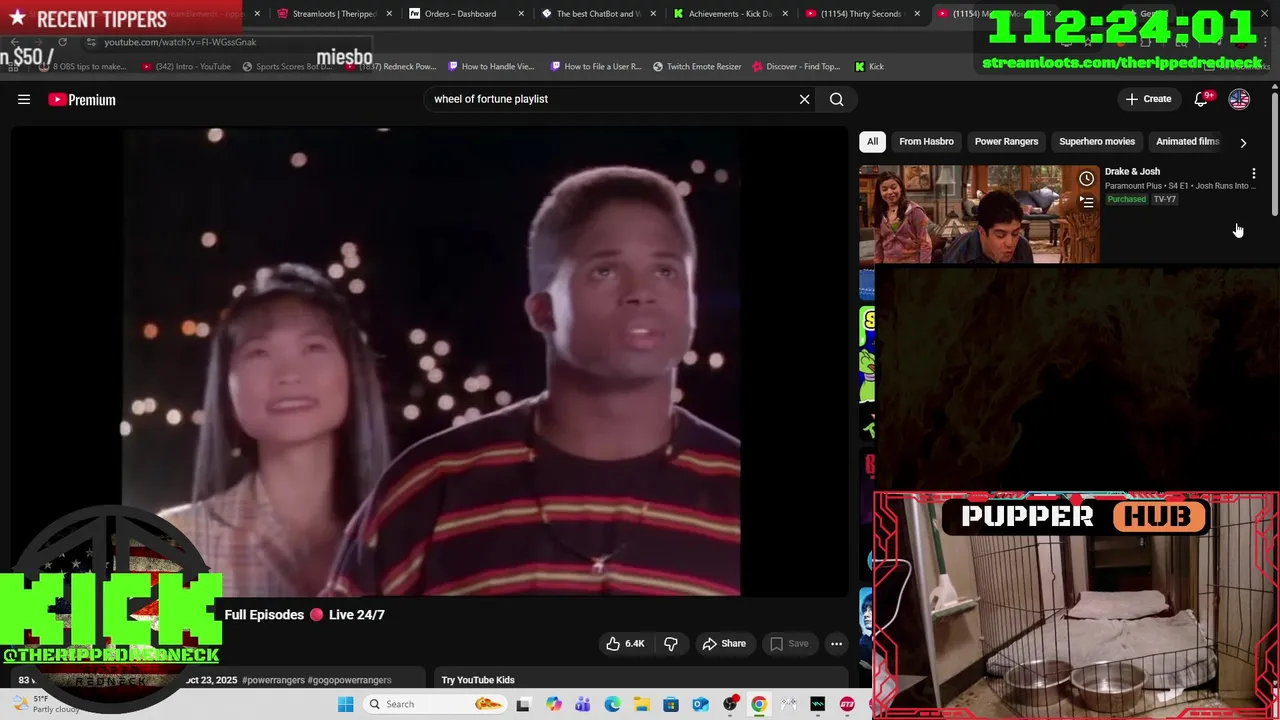
Task: Run the search with the magnifier button
Action: (837, 99)
